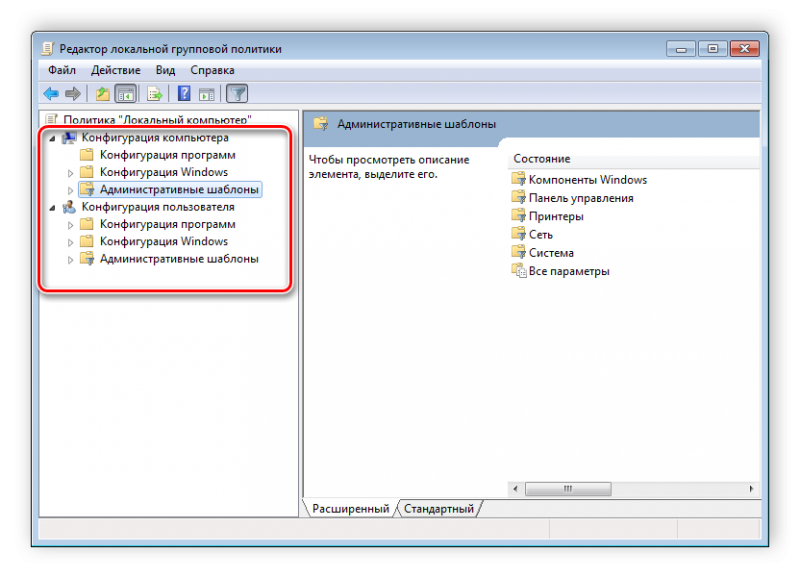Click the Сеть folder icon
The image size is (800, 578).
[518, 235]
